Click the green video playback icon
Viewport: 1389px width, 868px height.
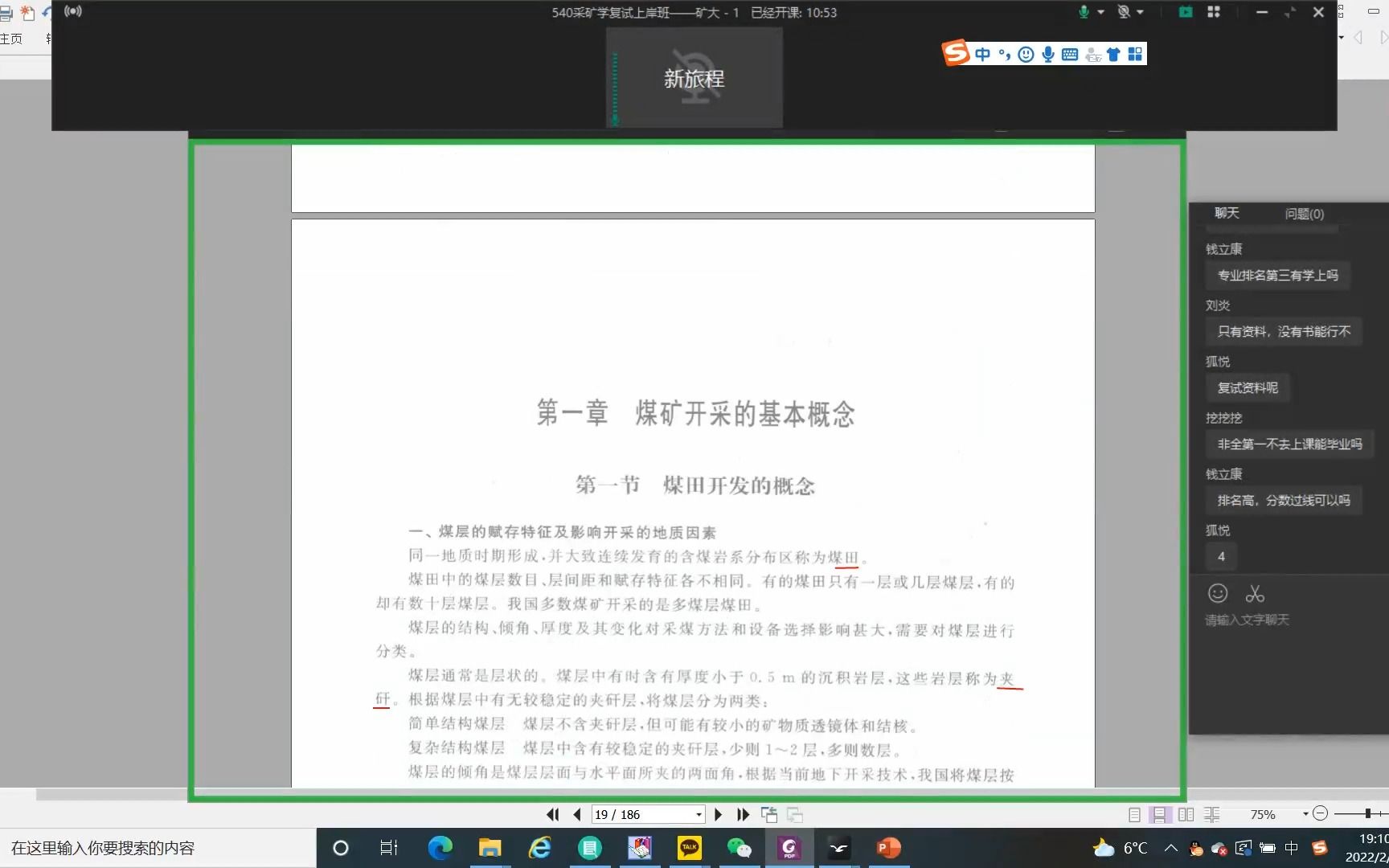pos(1185,12)
